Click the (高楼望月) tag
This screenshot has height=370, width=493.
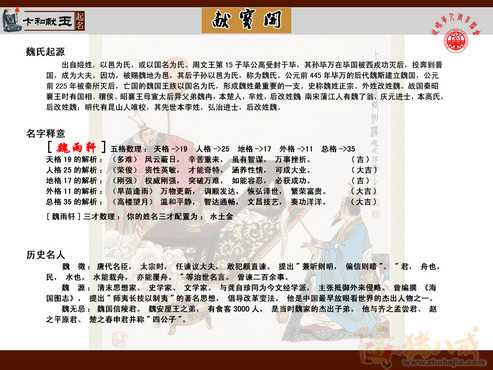tap(132, 202)
